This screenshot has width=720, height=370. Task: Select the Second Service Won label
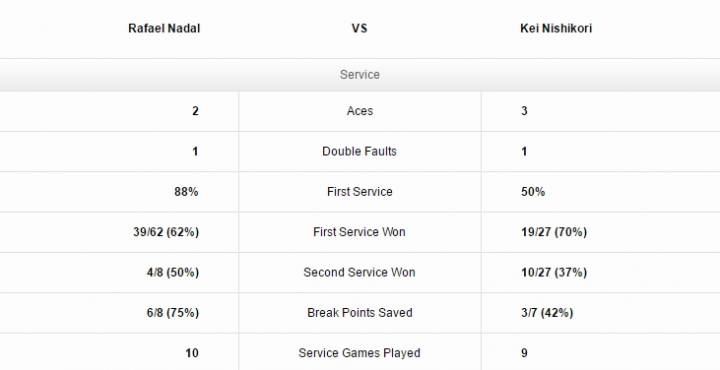(x=360, y=273)
